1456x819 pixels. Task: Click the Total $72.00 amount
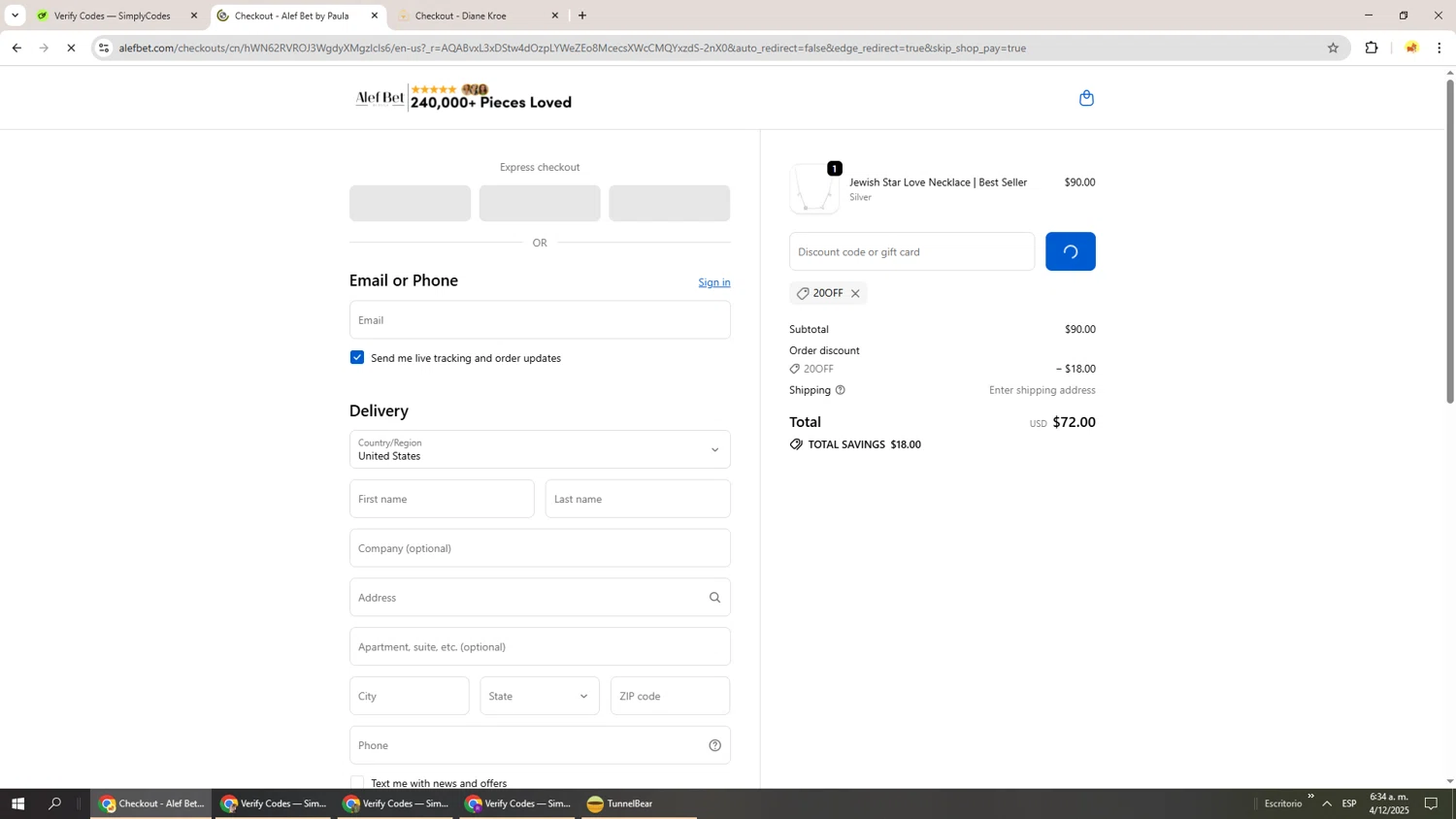(1074, 422)
